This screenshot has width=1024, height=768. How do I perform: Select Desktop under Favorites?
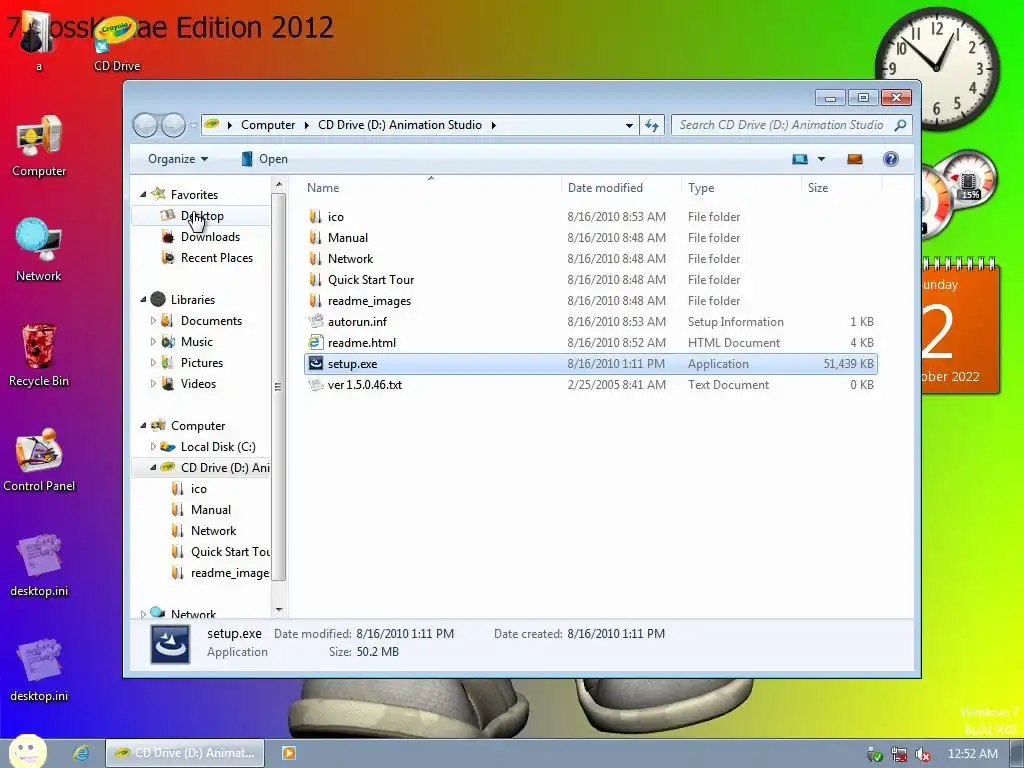point(202,216)
